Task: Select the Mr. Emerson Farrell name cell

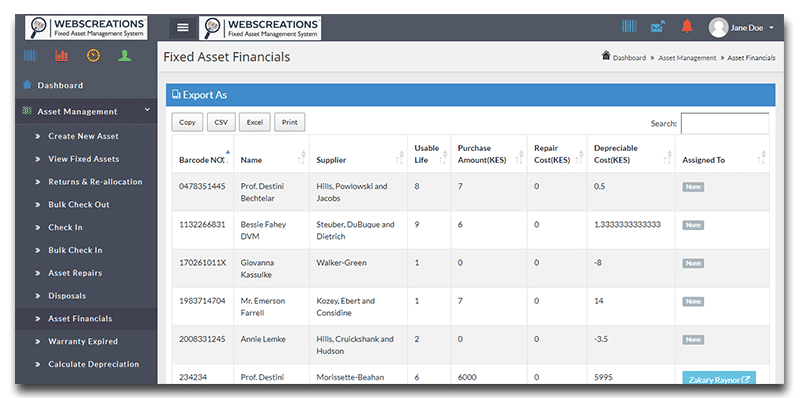Action: 271,307
